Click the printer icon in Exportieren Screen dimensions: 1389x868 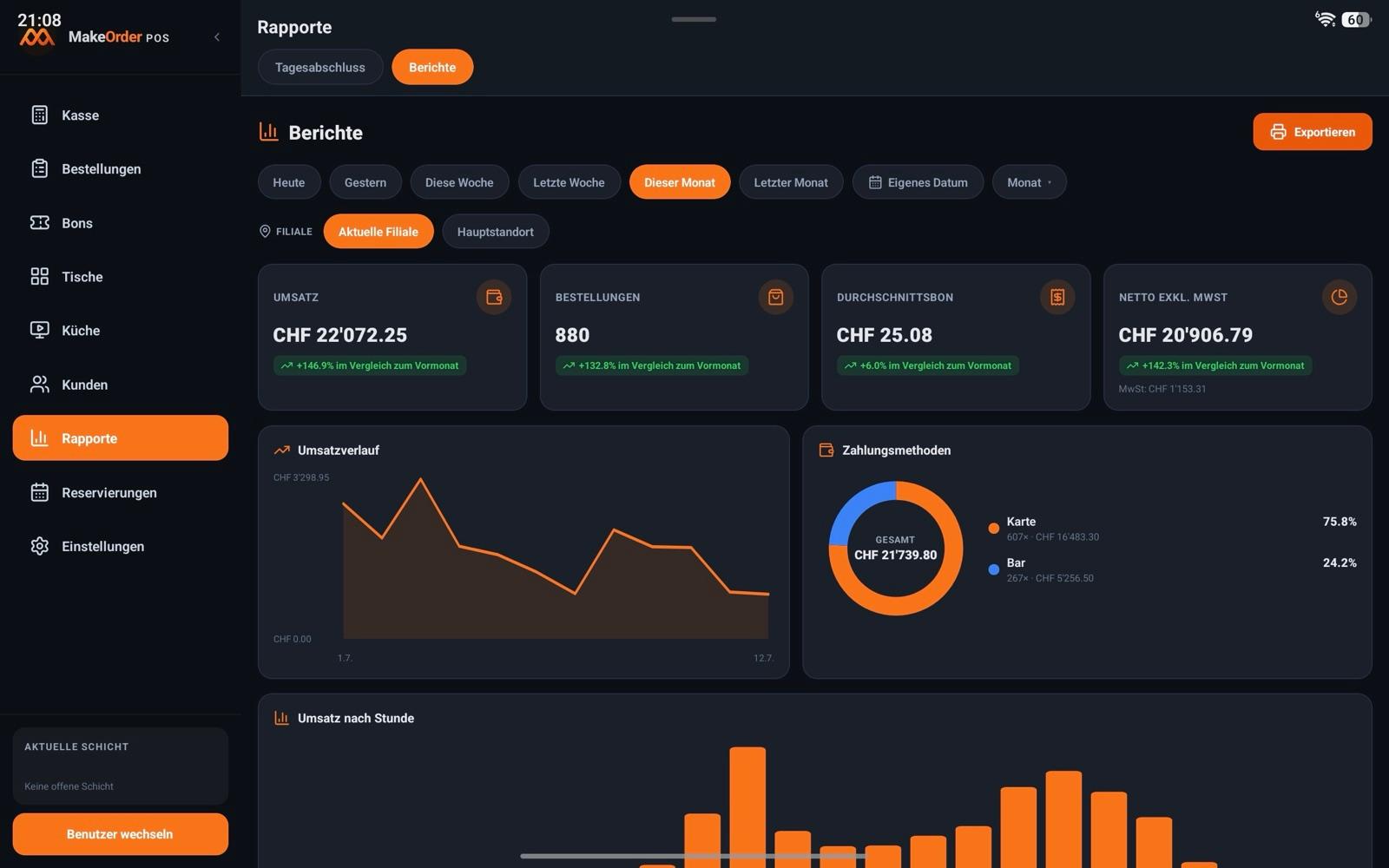pyautogui.click(x=1278, y=132)
